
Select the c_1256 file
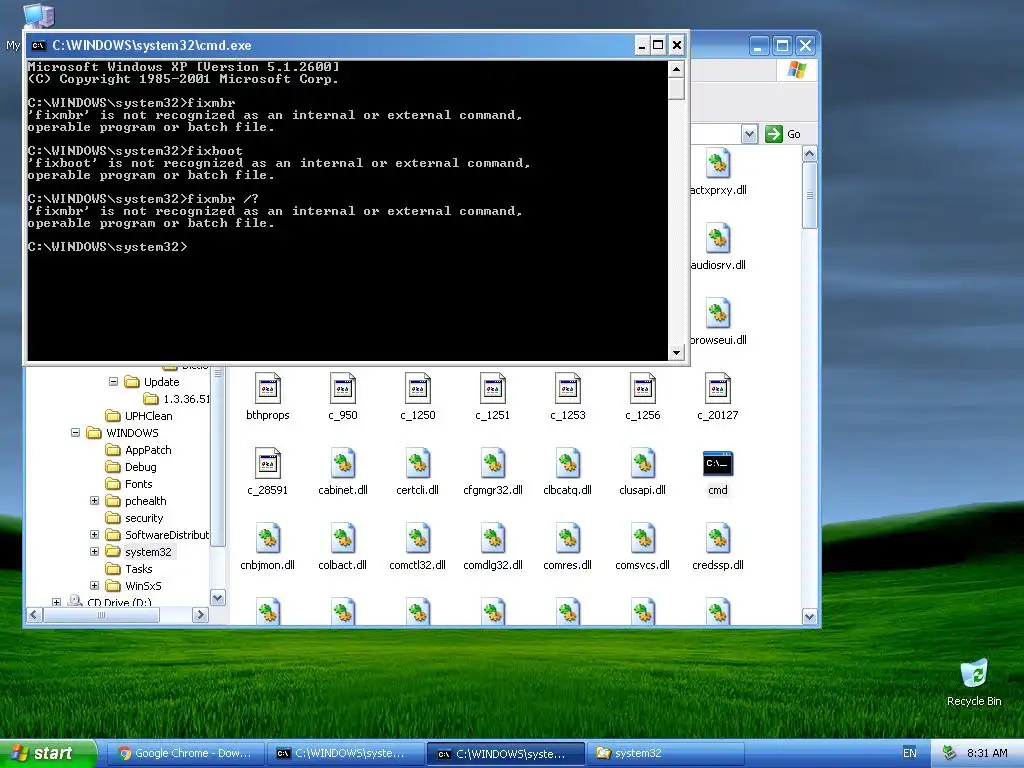coord(643,396)
